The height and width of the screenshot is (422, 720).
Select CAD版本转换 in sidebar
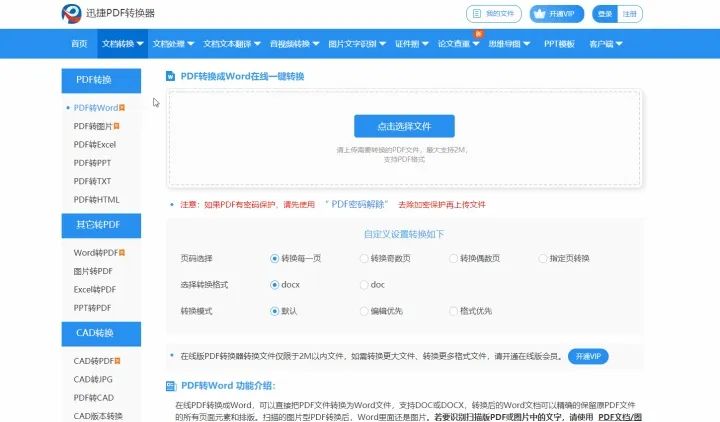[98, 416]
